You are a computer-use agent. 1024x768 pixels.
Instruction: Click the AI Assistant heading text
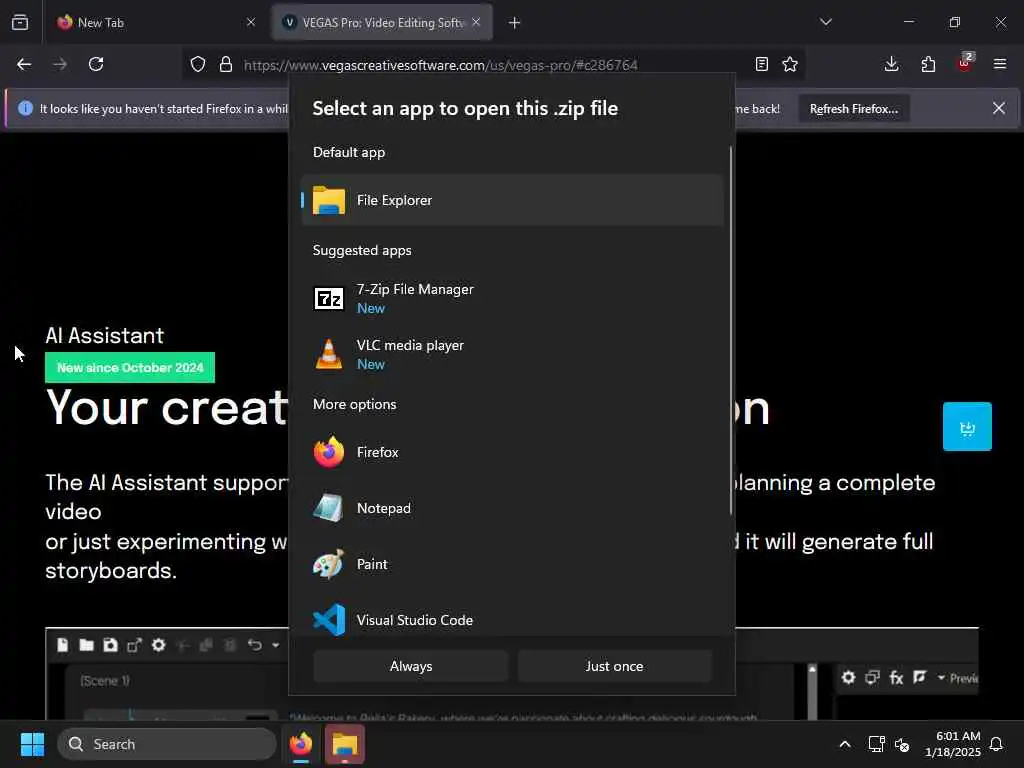point(104,336)
